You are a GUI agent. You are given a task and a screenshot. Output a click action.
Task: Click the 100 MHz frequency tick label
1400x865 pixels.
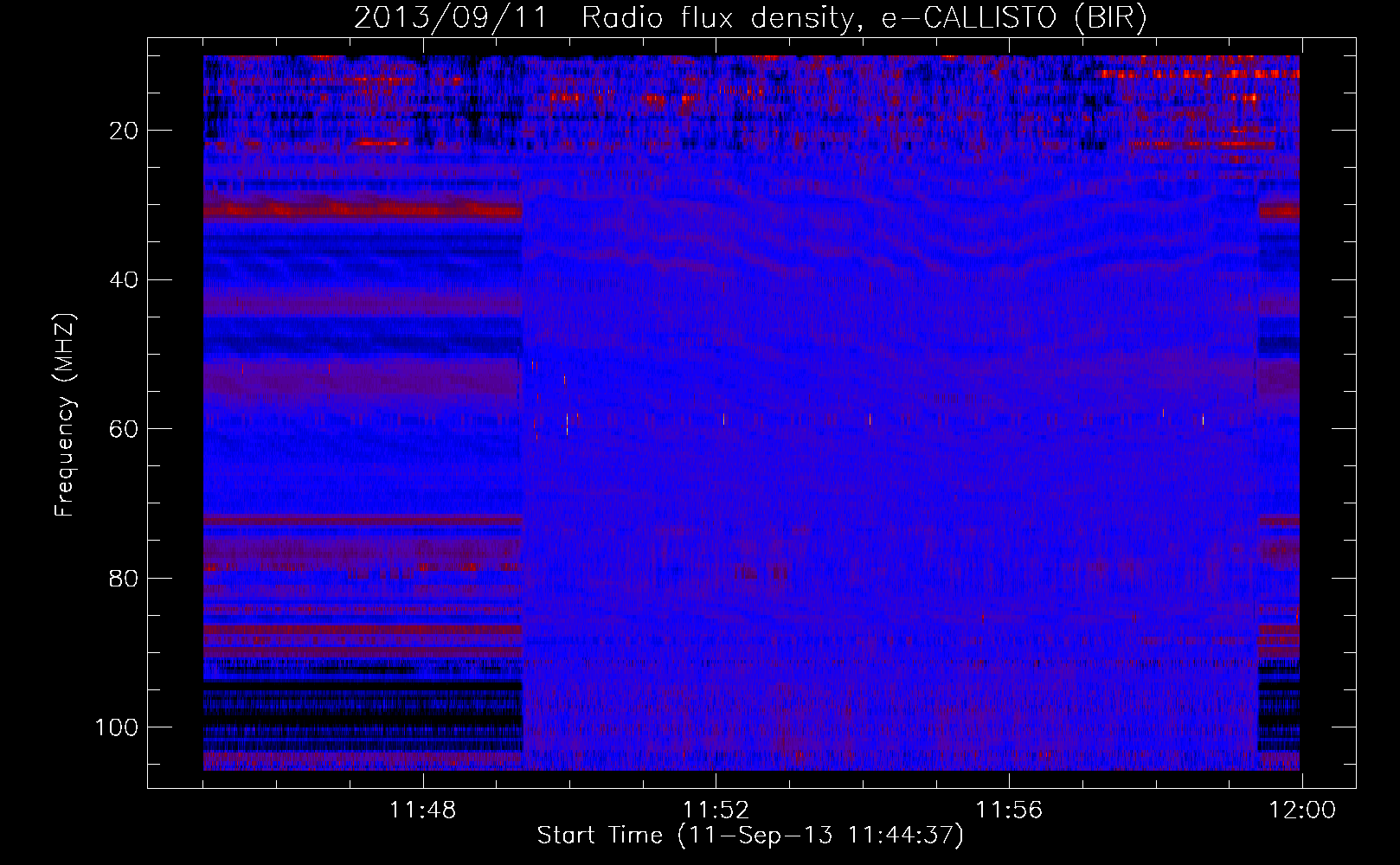tap(116, 727)
